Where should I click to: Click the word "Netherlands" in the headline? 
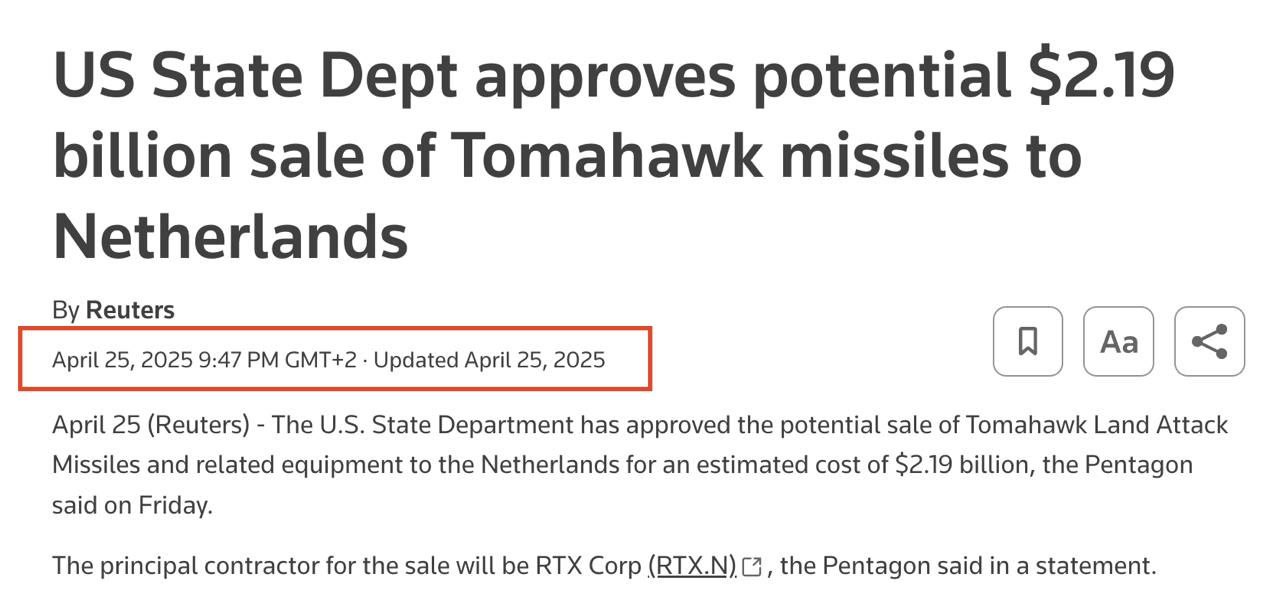click(x=230, y=236)
